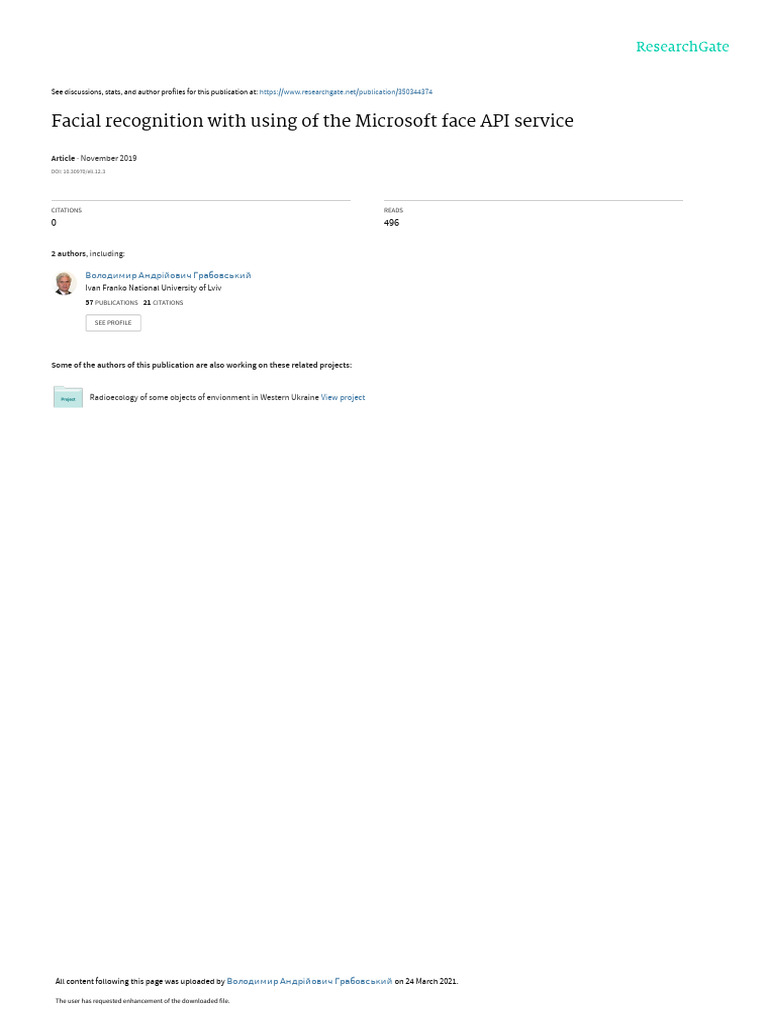Click the "2 authors, including" heading

(x=88, y=253)
